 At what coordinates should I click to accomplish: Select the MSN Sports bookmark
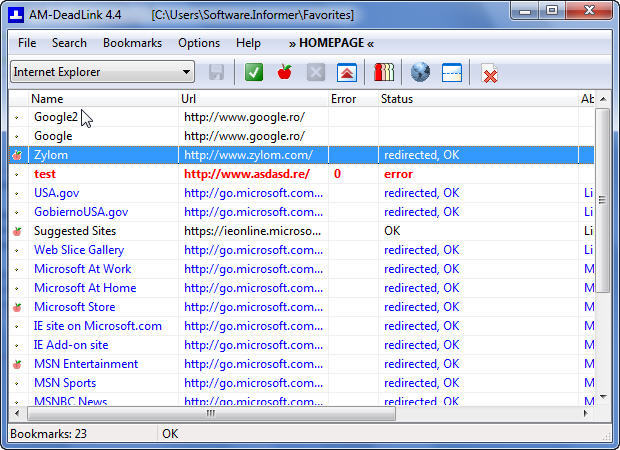coord(65,383)
